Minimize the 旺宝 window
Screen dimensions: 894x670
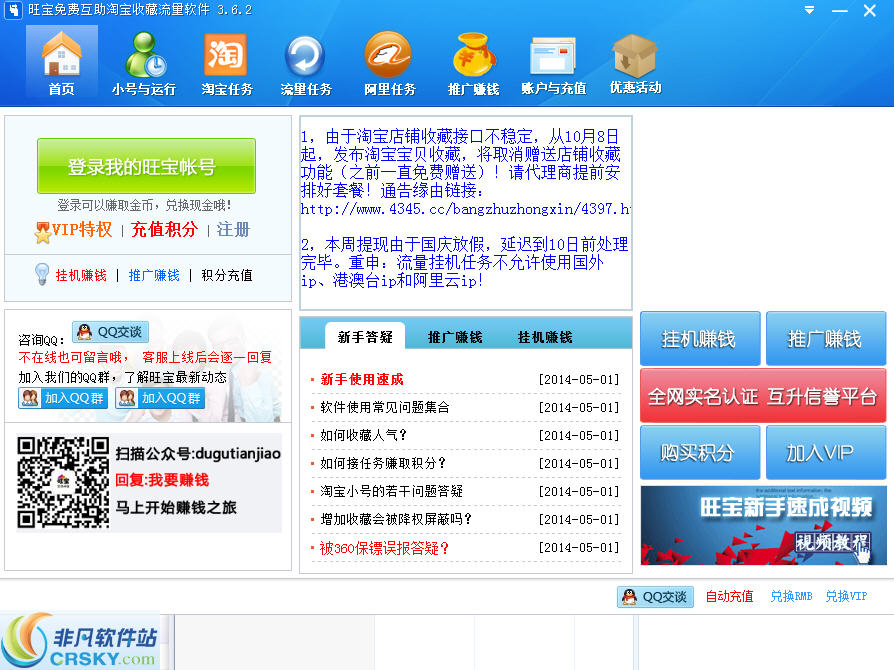pos(839,10)
